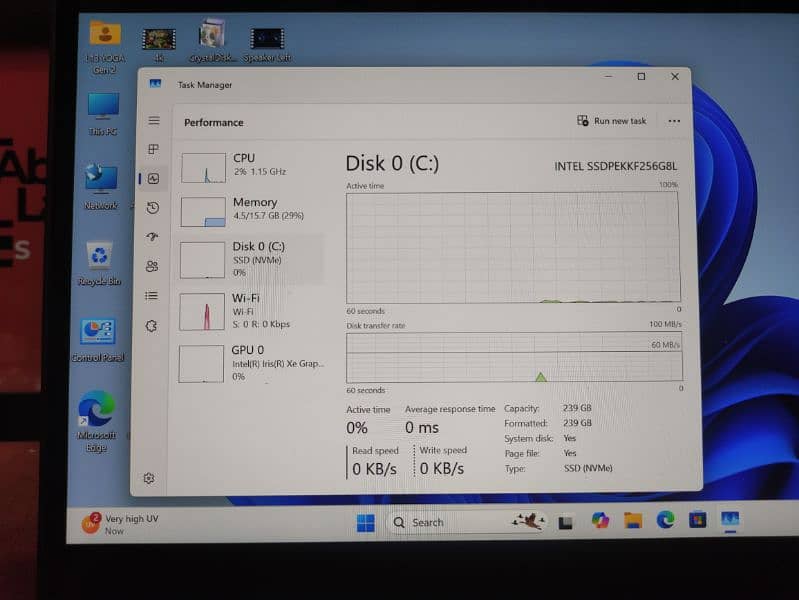Open Microsoft Edge on the taskbar
The width and height of the screenshot is (799, 600).
[665, 520]
